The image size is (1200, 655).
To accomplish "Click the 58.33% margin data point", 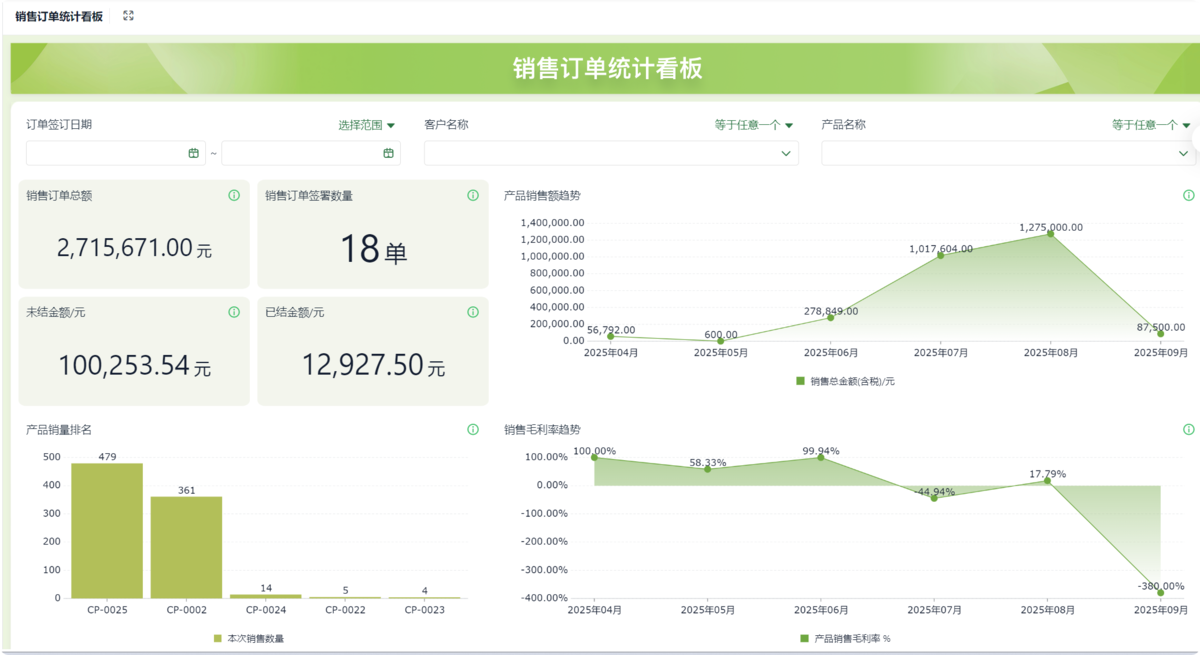I will 707,469.
